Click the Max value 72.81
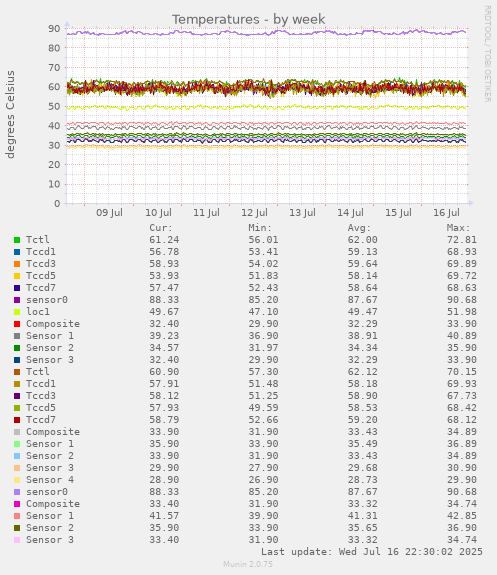 [x=462, y=240]
